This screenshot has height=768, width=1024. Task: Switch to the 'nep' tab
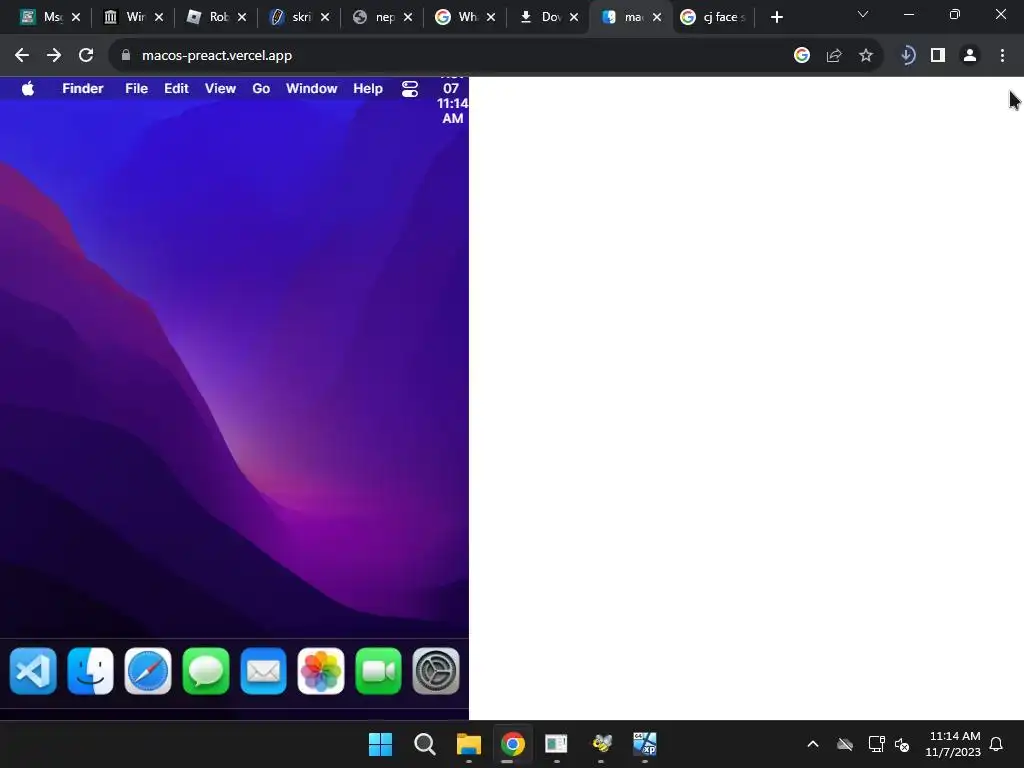(375, 17)
